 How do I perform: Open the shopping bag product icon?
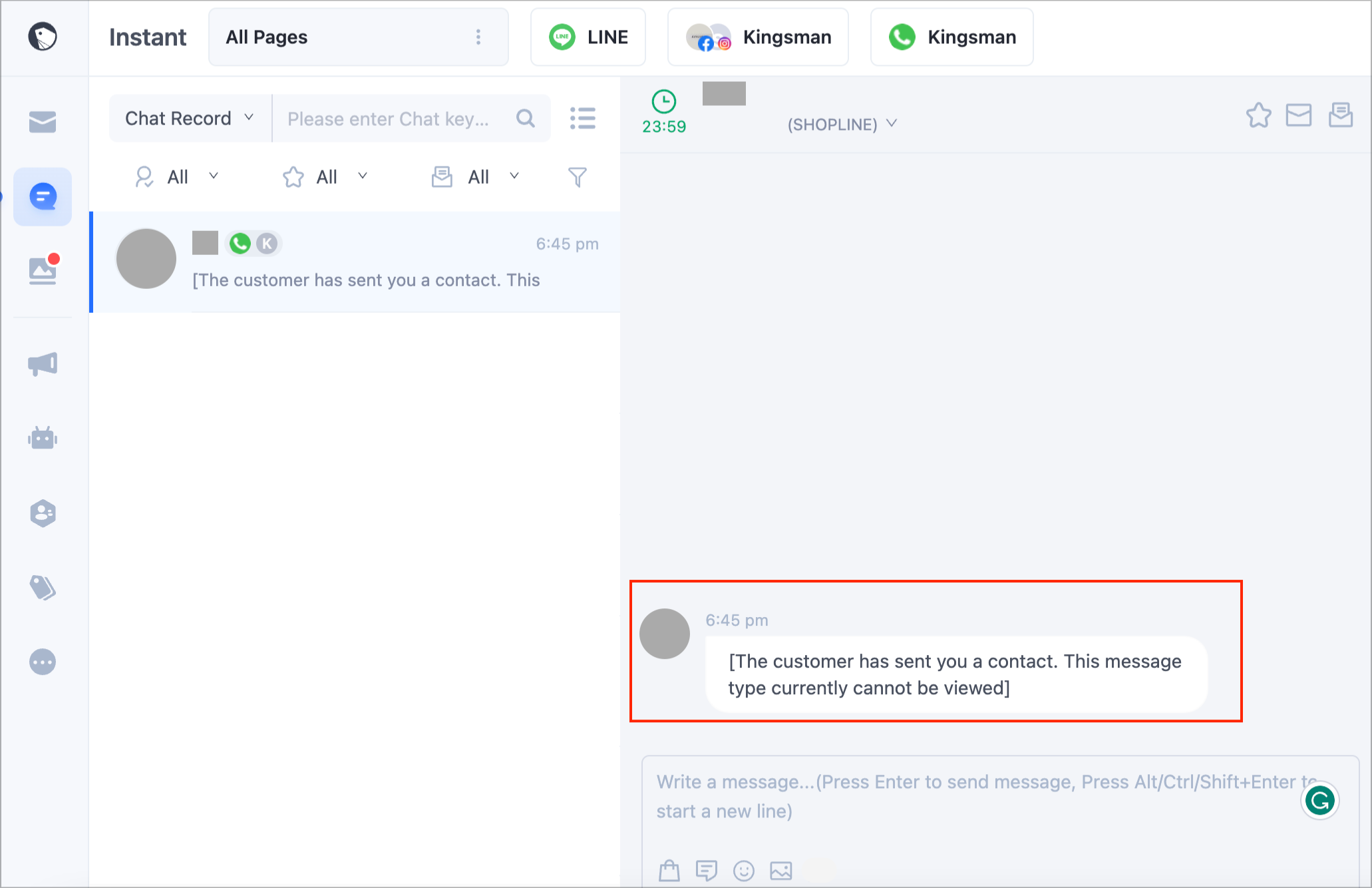[669, 870]
